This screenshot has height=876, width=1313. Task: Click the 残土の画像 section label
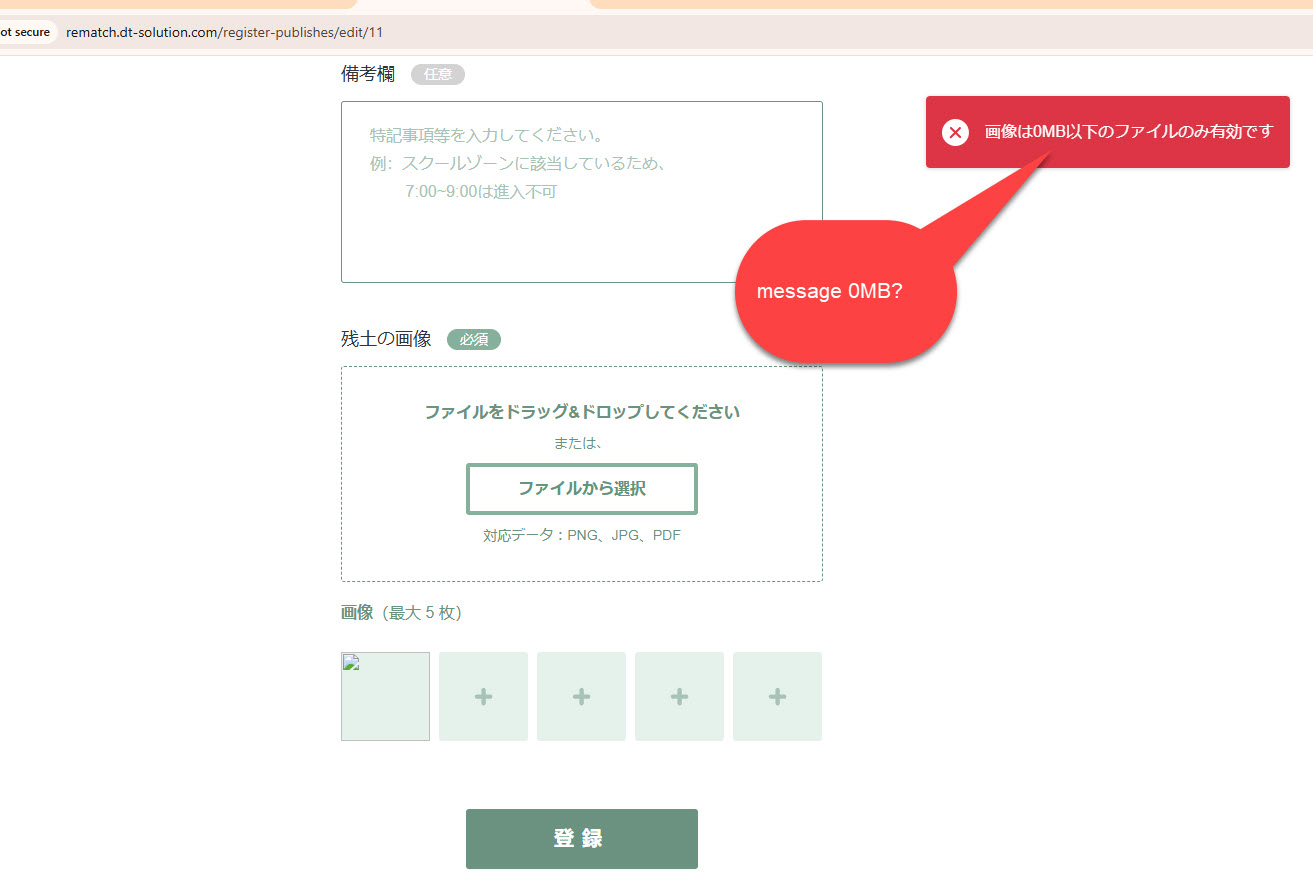click(386, 339)
